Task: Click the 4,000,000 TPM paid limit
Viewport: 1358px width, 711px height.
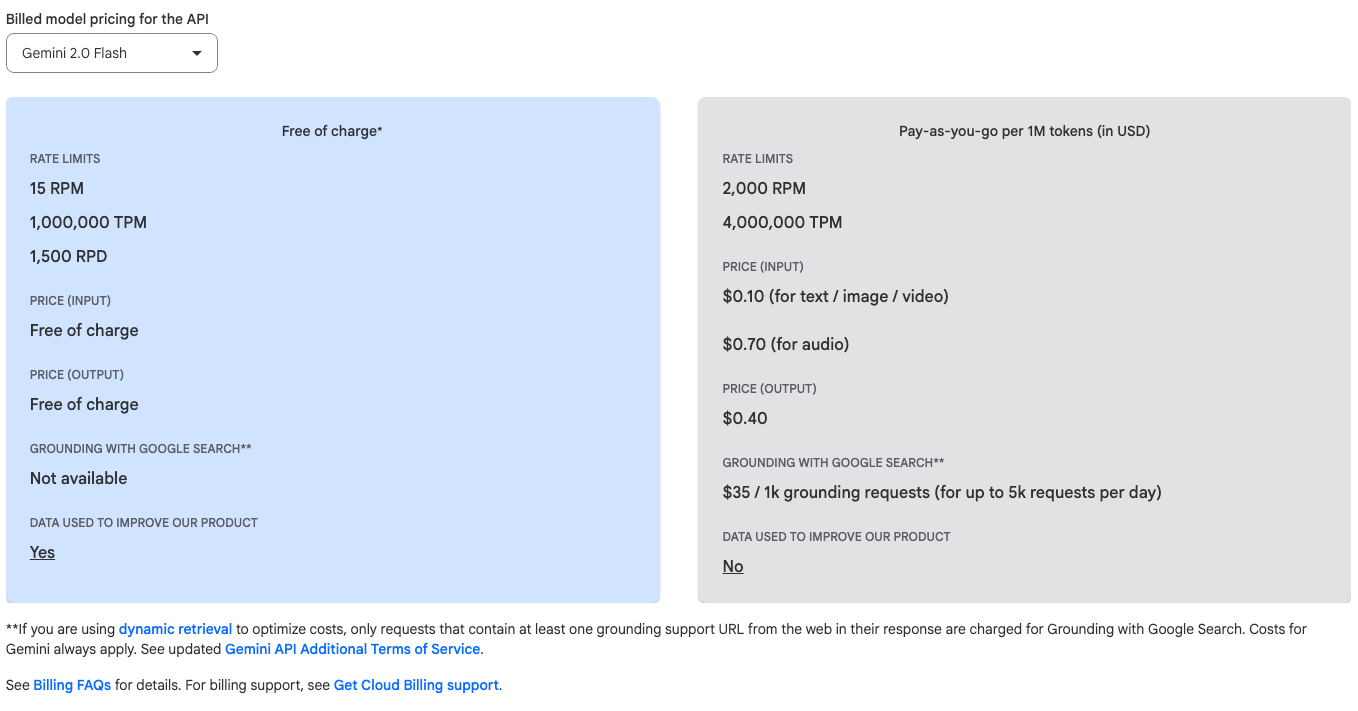Action: [782, 222]
